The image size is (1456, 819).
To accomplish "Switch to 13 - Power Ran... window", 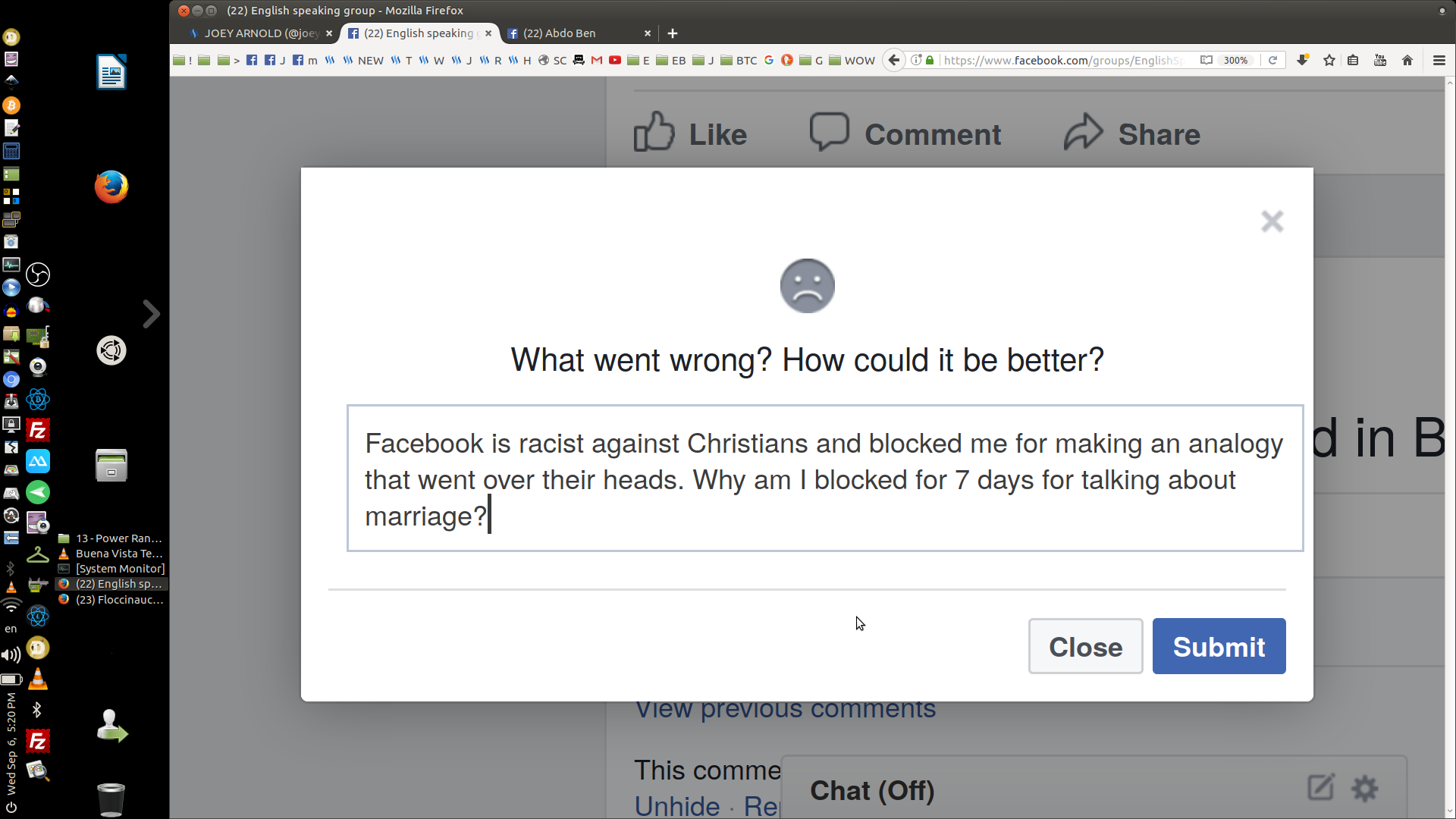I will (111, 538).
